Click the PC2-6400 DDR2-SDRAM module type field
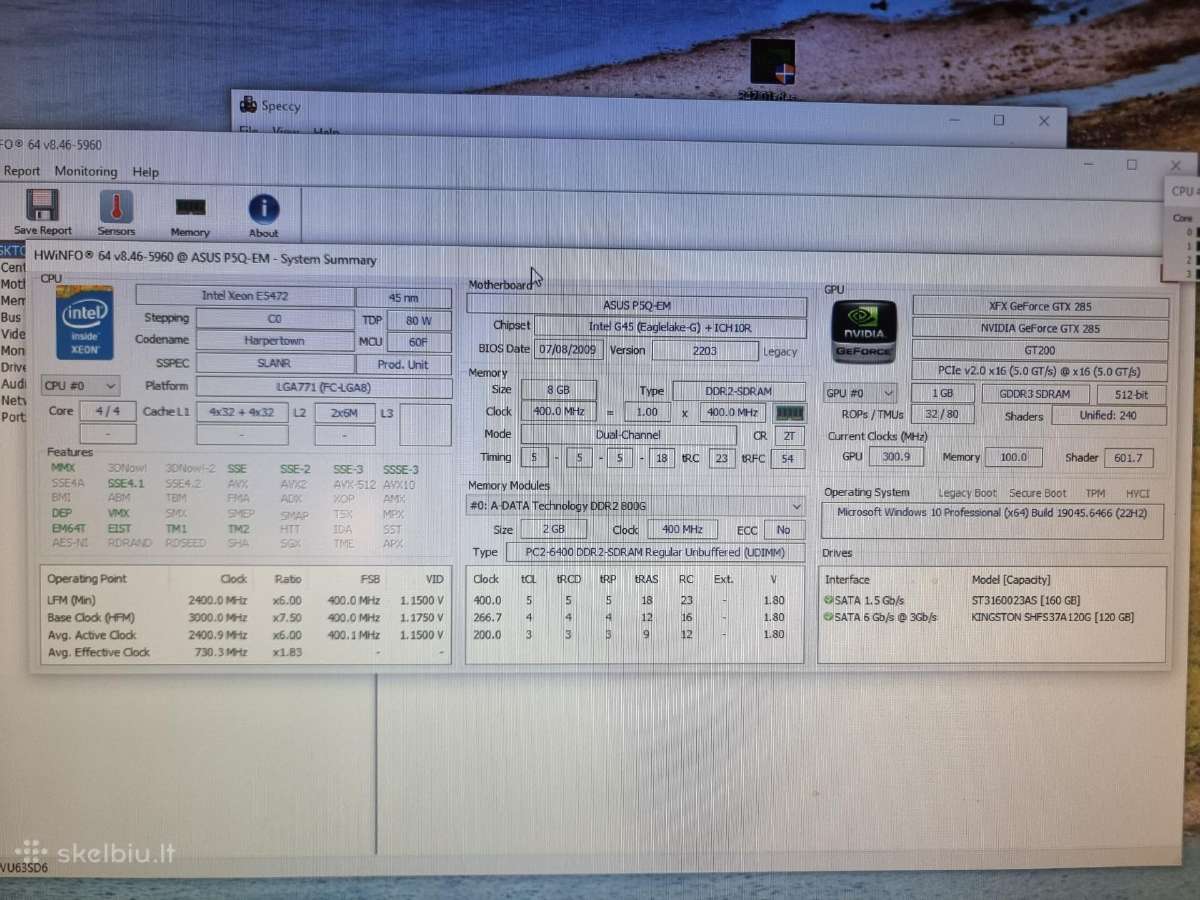Viewport: 1200px width, 900px height. pos(655,553)
